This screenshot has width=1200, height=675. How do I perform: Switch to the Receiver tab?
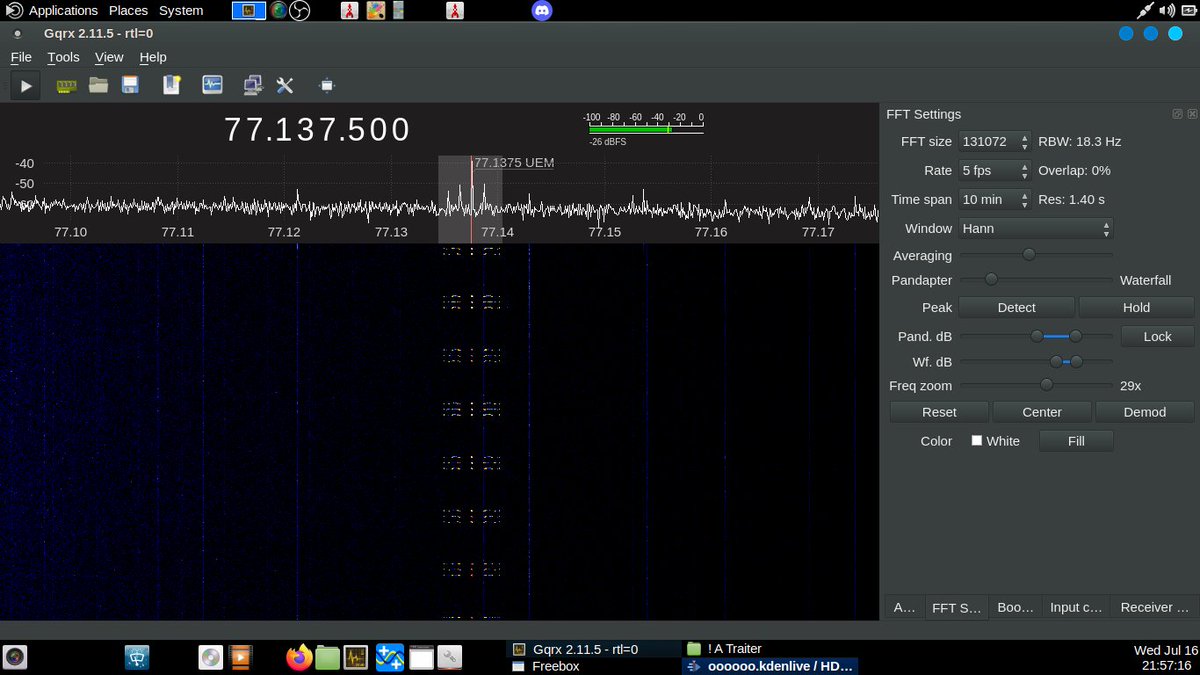(1155, 607)
